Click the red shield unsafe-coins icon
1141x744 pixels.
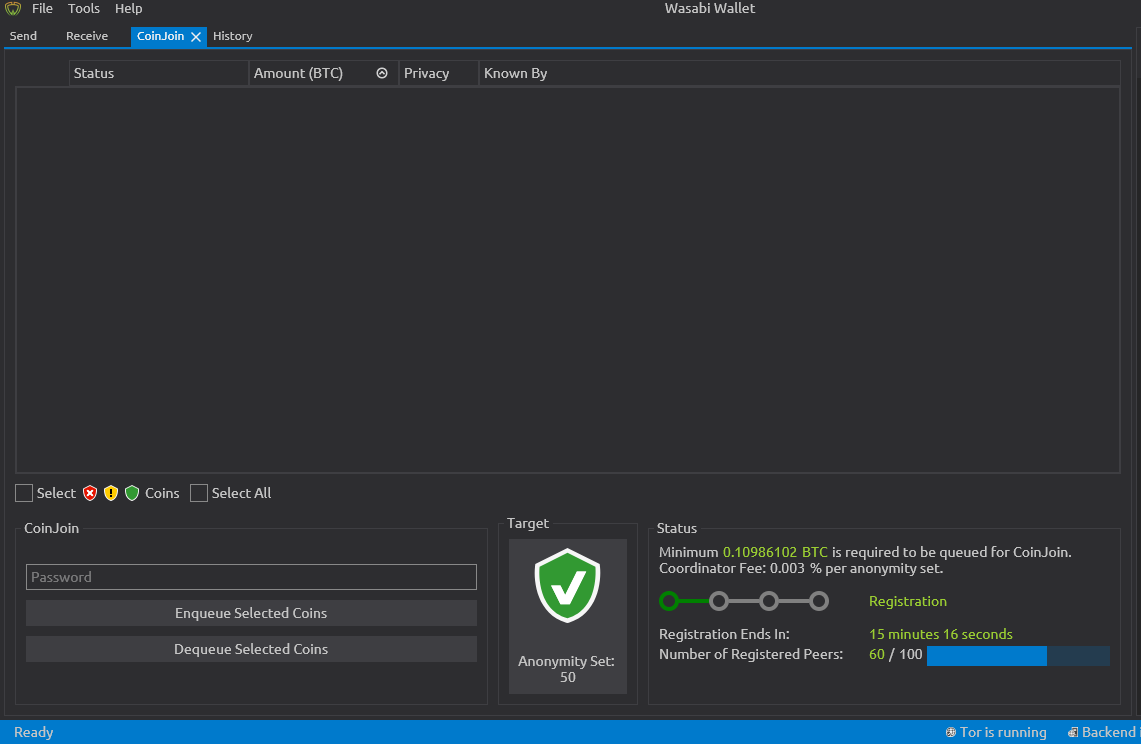(90, 494)
